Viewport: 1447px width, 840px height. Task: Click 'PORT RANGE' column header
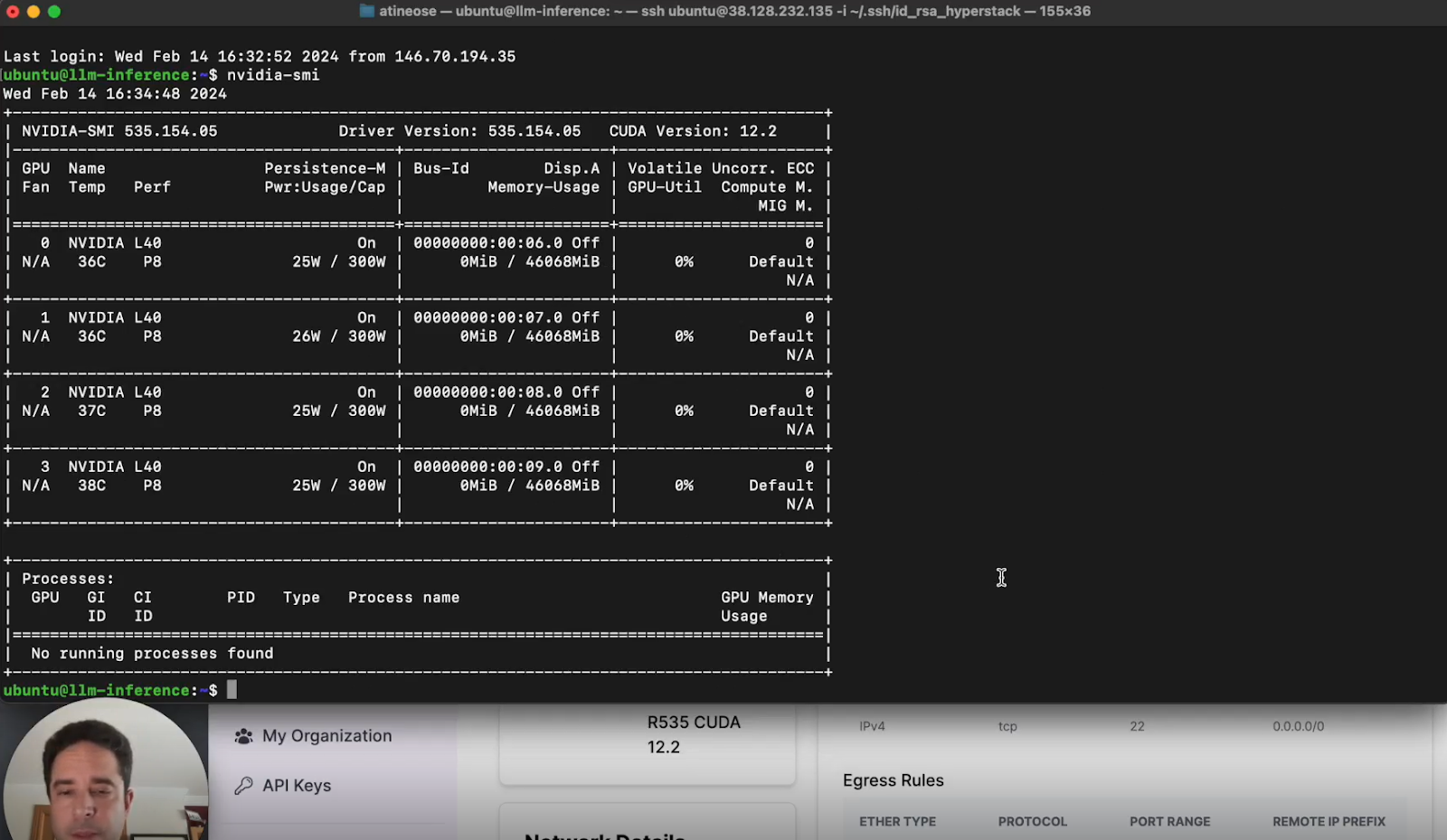(x=1169, y=822)
